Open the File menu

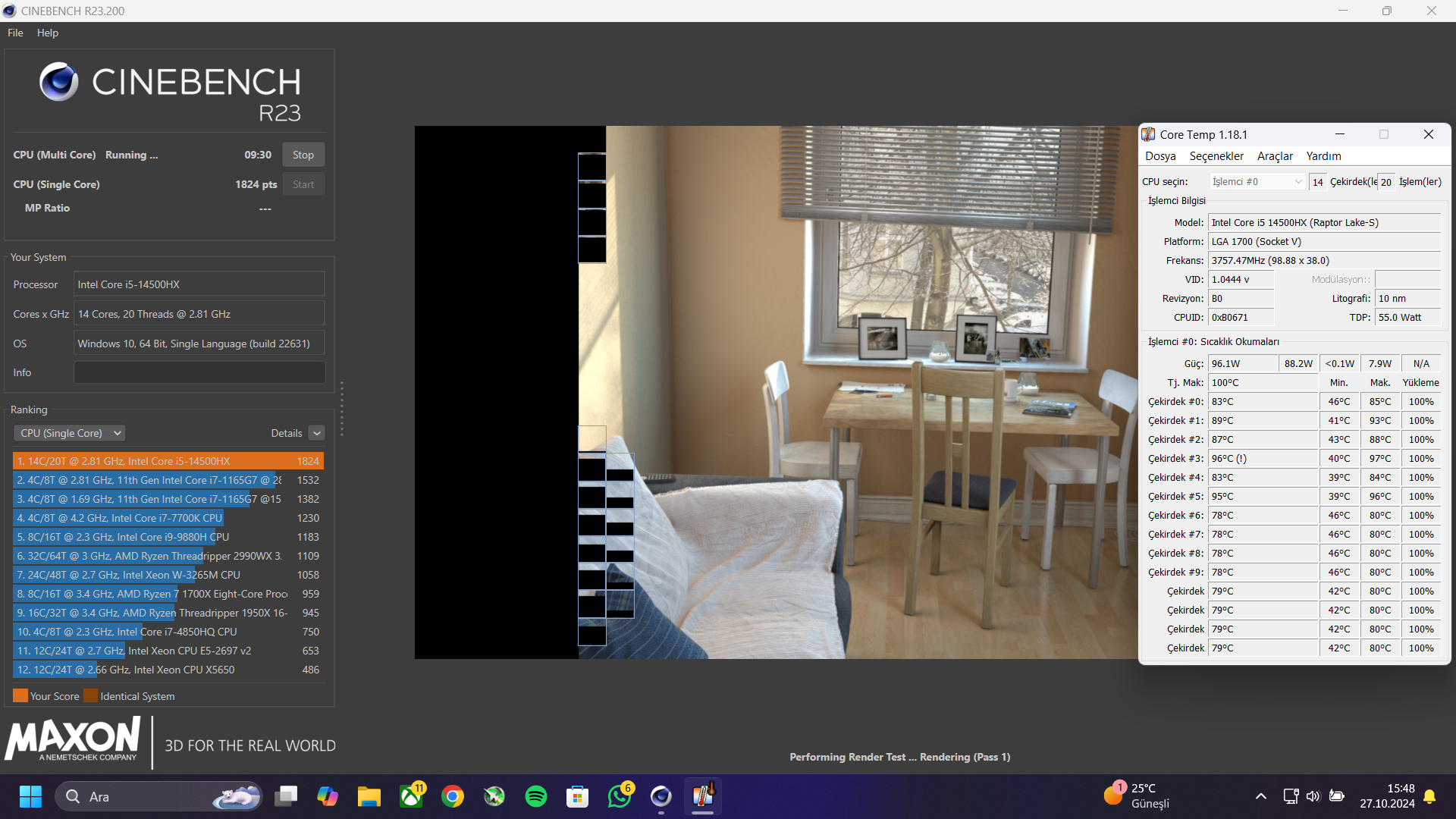click(15, 33)
